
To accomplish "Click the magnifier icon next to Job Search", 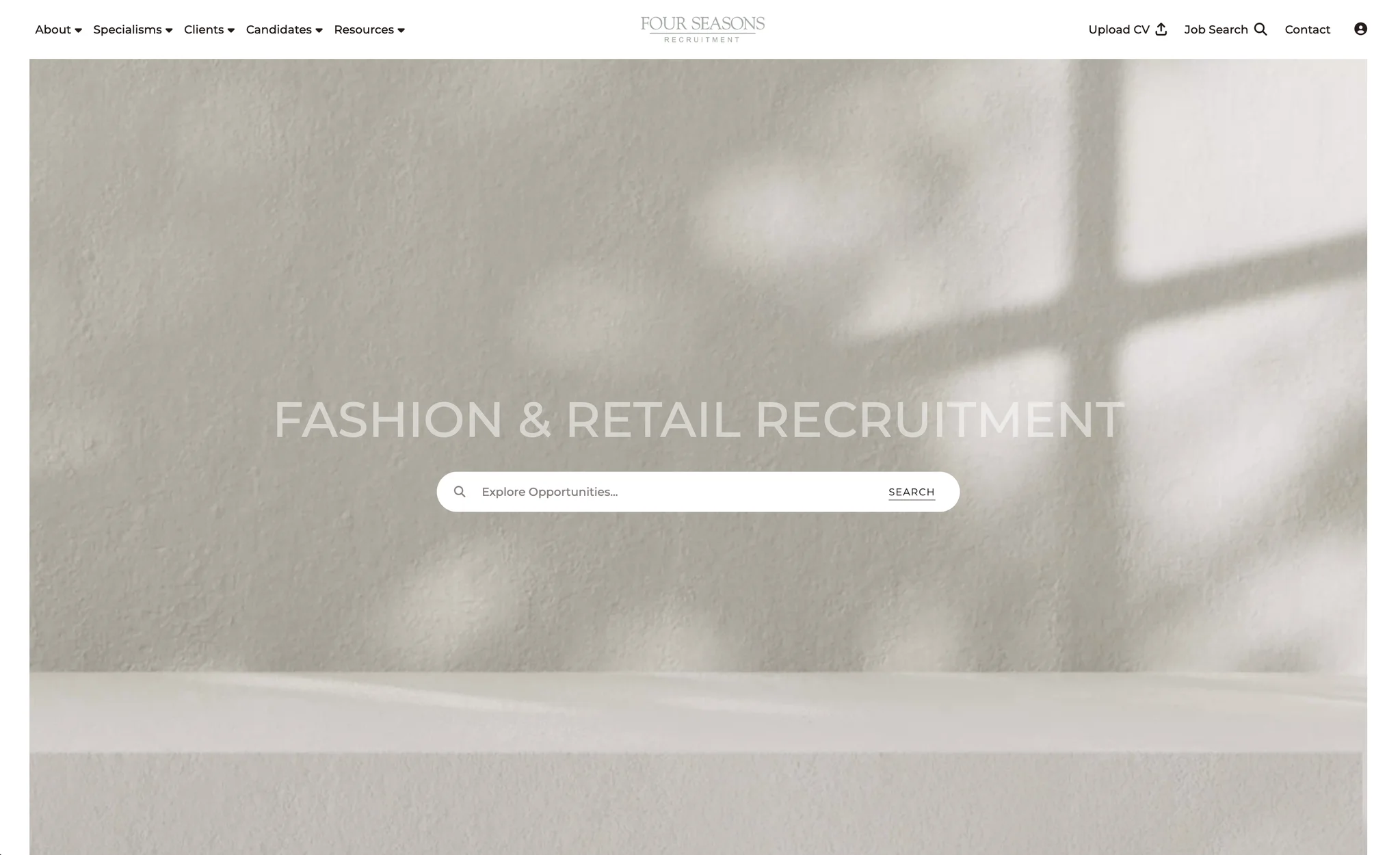I will point(1260,29).
